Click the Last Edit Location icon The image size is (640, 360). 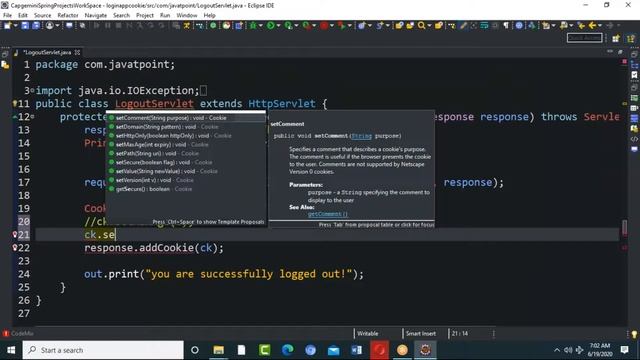coord(581,25)
